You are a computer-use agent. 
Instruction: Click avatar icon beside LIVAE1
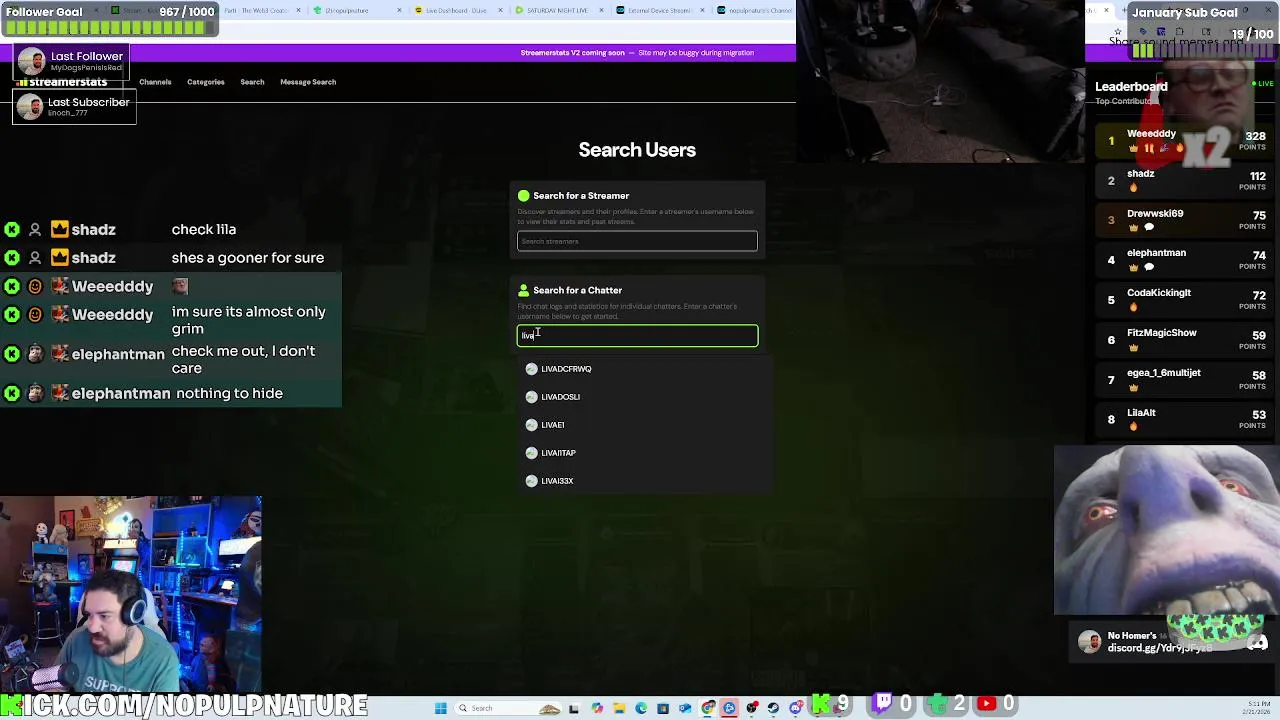pos(532,425)
